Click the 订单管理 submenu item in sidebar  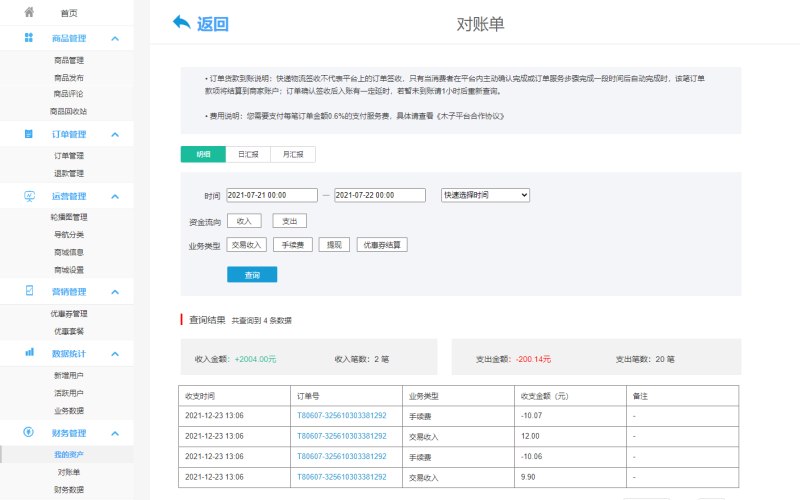(69, 156)
